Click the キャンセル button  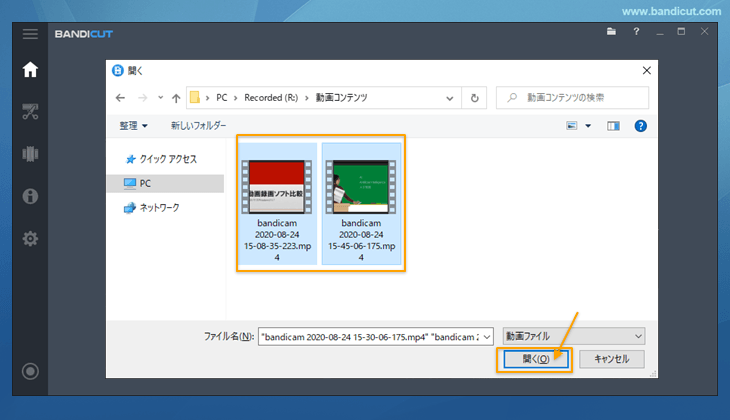click(612, 359)
